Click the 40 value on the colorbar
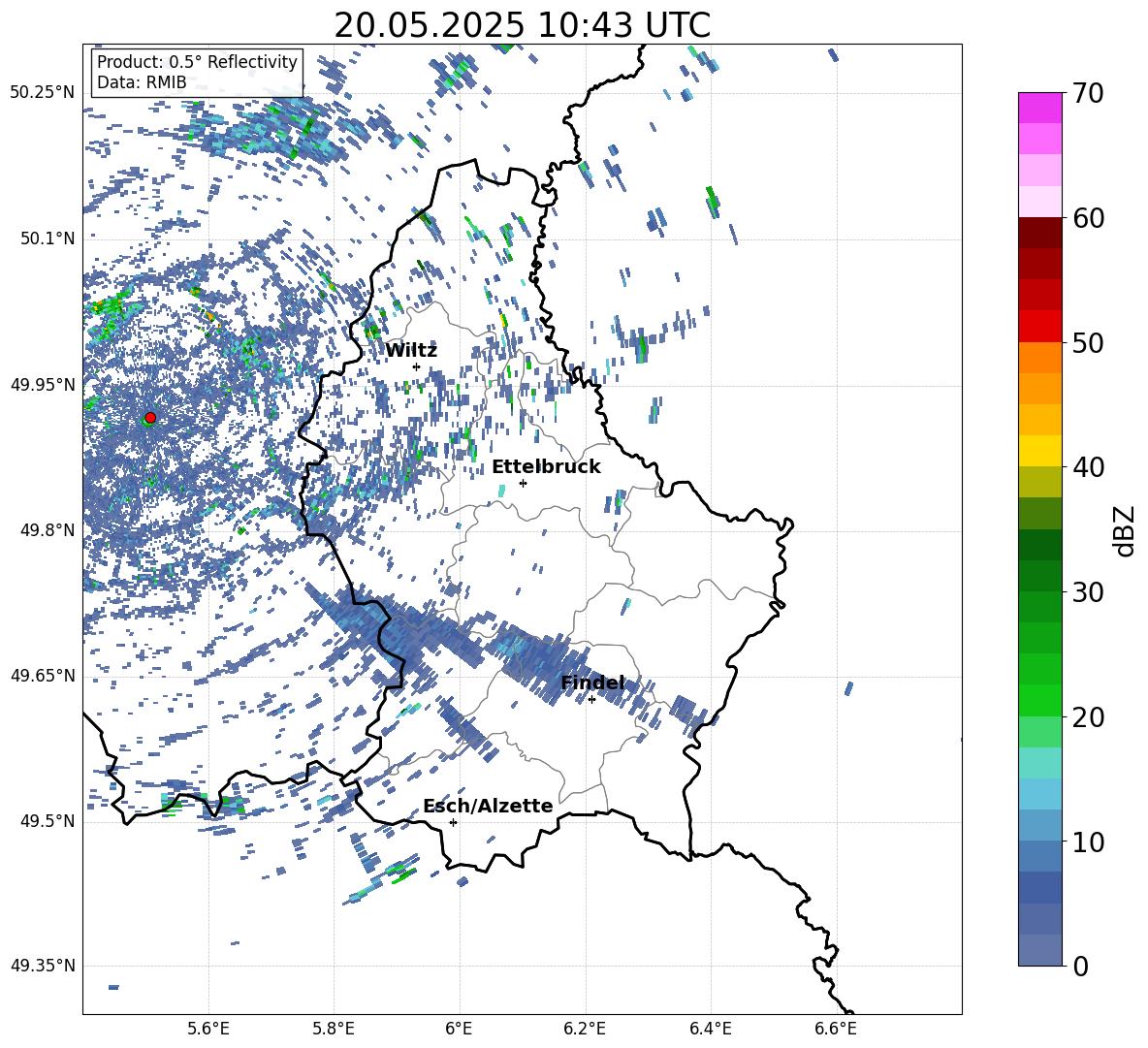 click(x=1089, y=467)
